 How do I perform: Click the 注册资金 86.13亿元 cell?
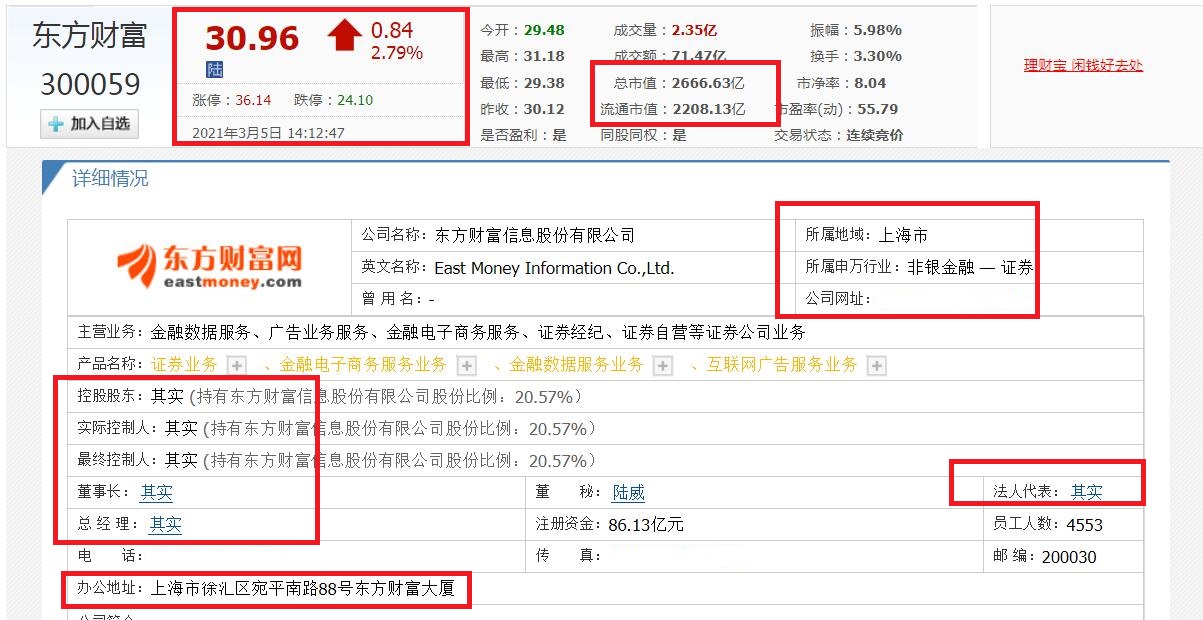(x=754, y=524)
